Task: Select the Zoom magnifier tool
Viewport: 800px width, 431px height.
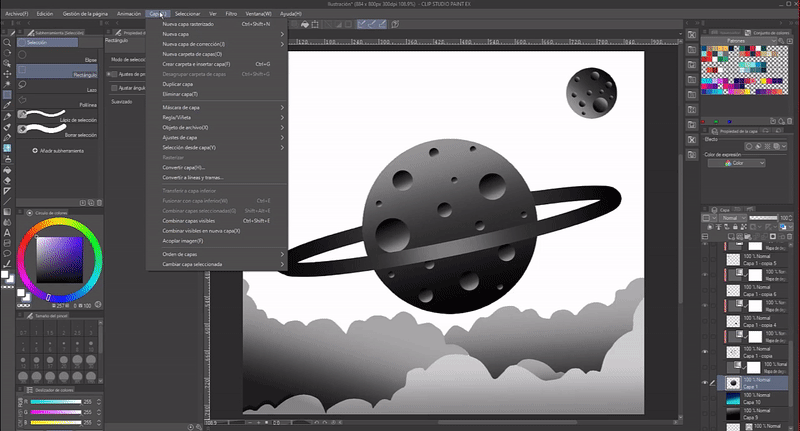Action: tap(7, 44)
